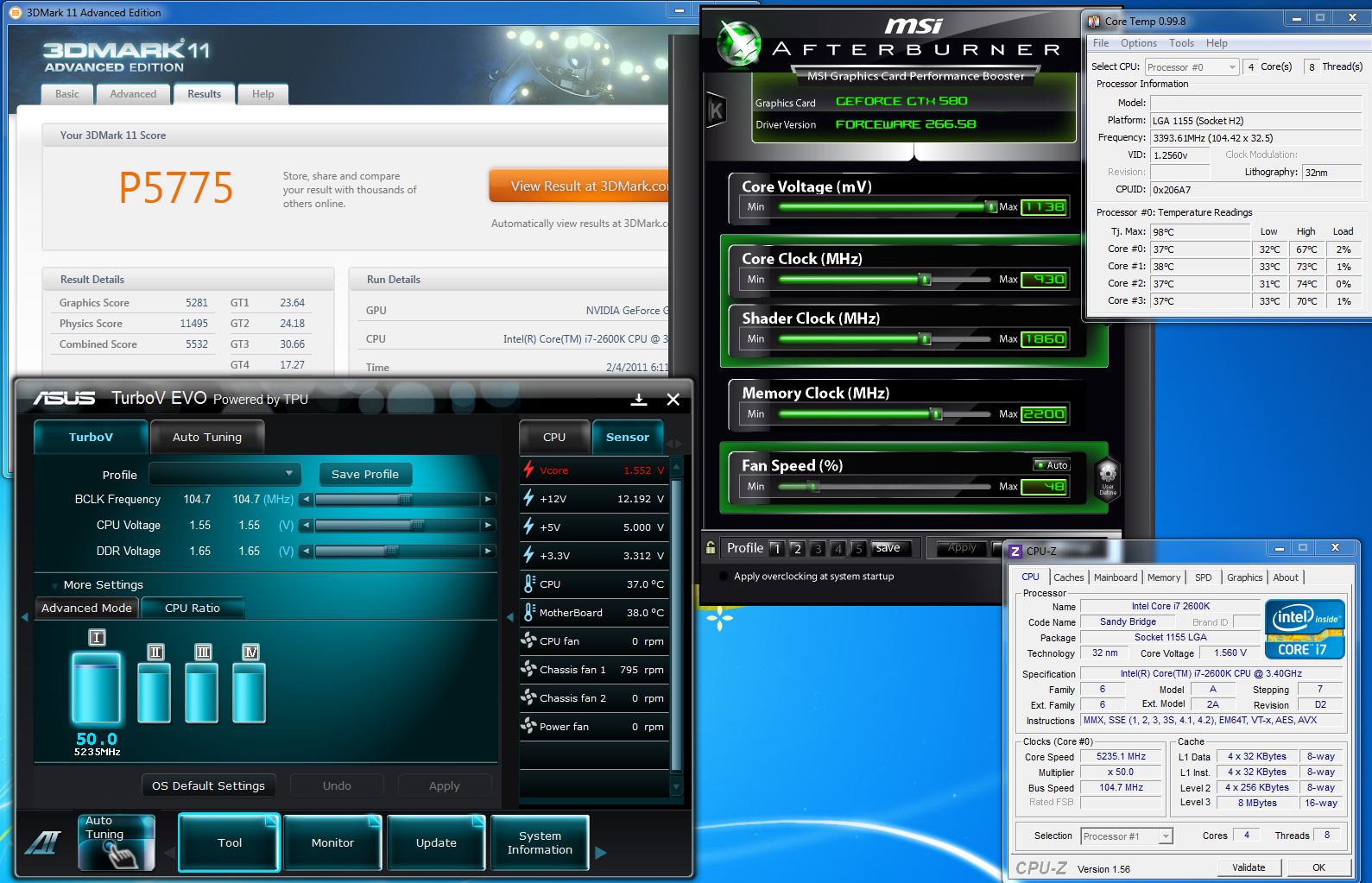Click the Chassis fan 1 icon
The width and height of the screenshot is (1372, 883).
tap(528, 669)
